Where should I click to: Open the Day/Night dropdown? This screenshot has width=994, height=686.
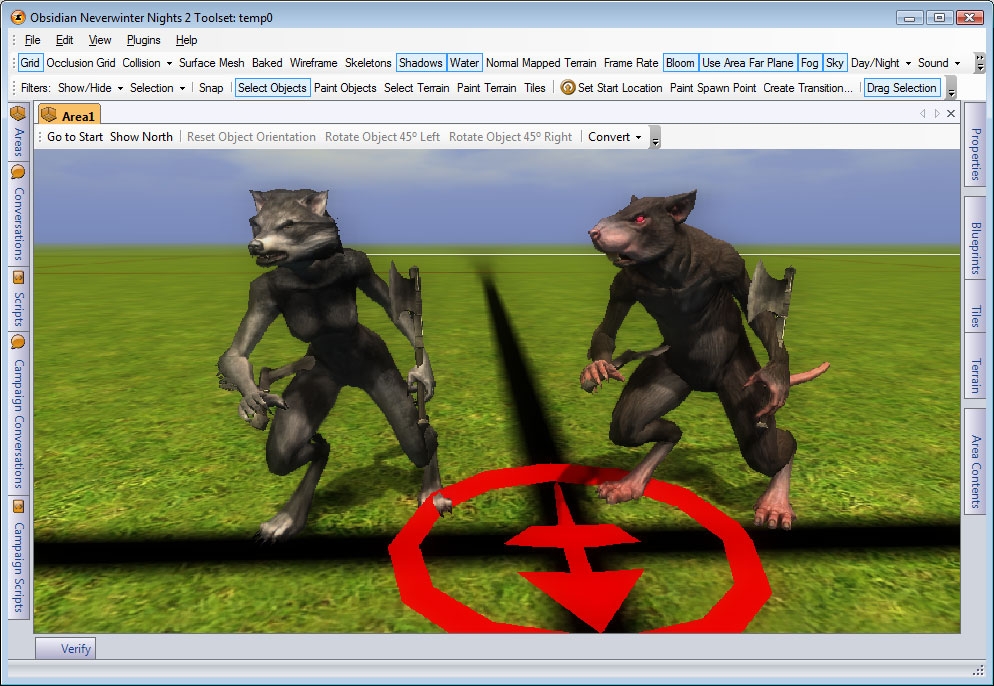pyautogui.click(x=881, y=63)
